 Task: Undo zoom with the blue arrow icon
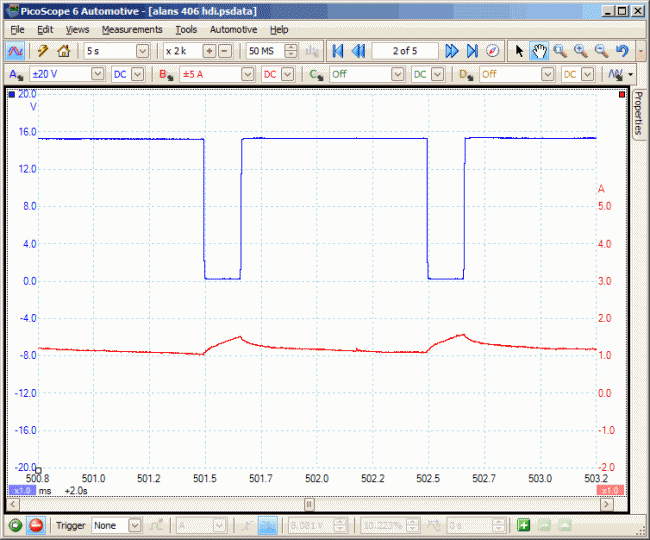[622, 51]
